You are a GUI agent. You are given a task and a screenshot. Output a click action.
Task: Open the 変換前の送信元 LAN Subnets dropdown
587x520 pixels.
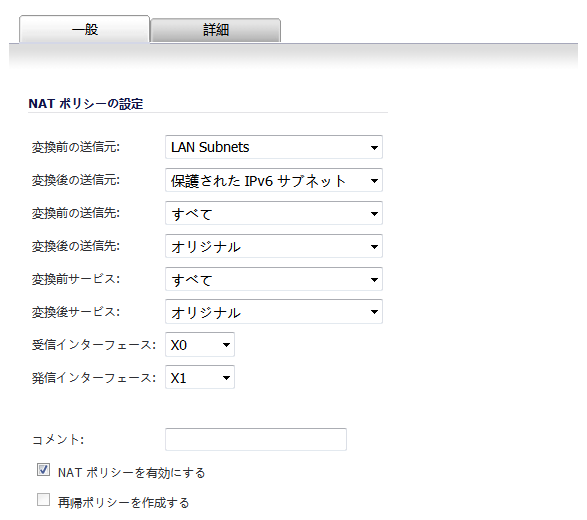[x=274, y=147]
